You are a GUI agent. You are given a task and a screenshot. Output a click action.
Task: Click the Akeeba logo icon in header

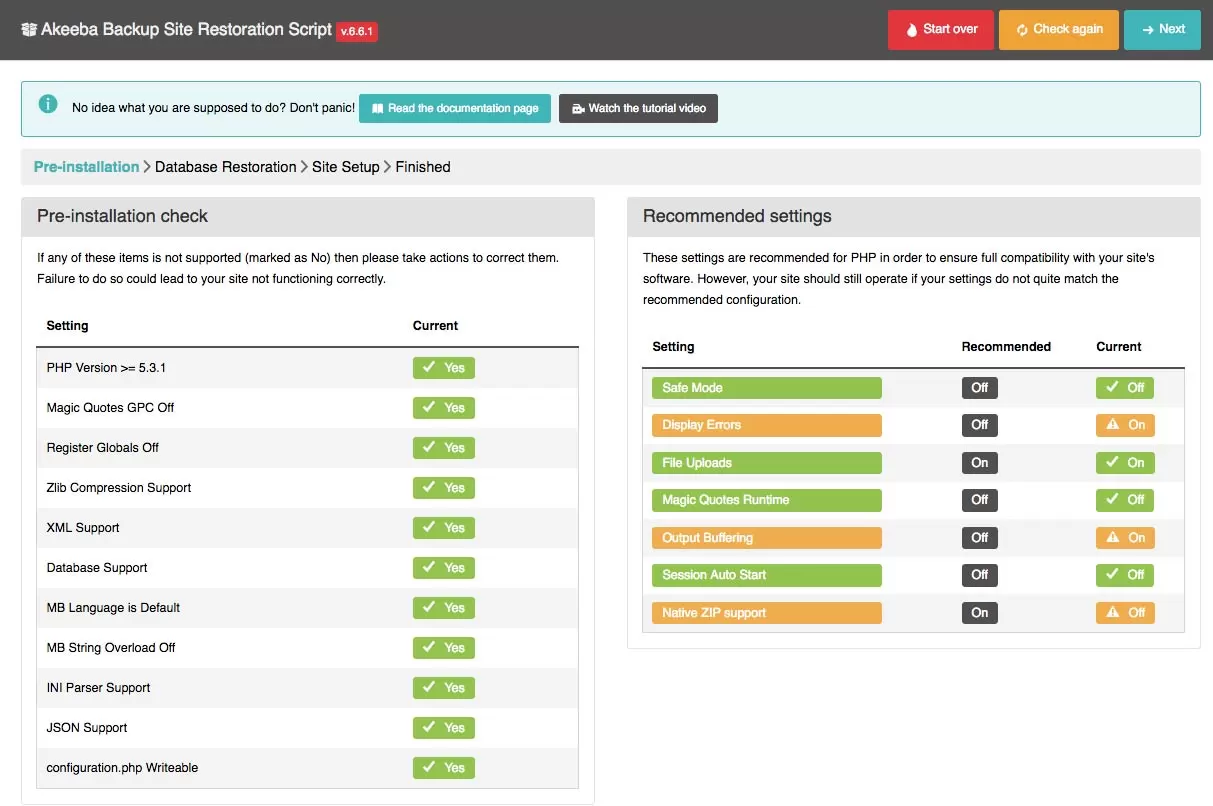[x=28, y=30]
